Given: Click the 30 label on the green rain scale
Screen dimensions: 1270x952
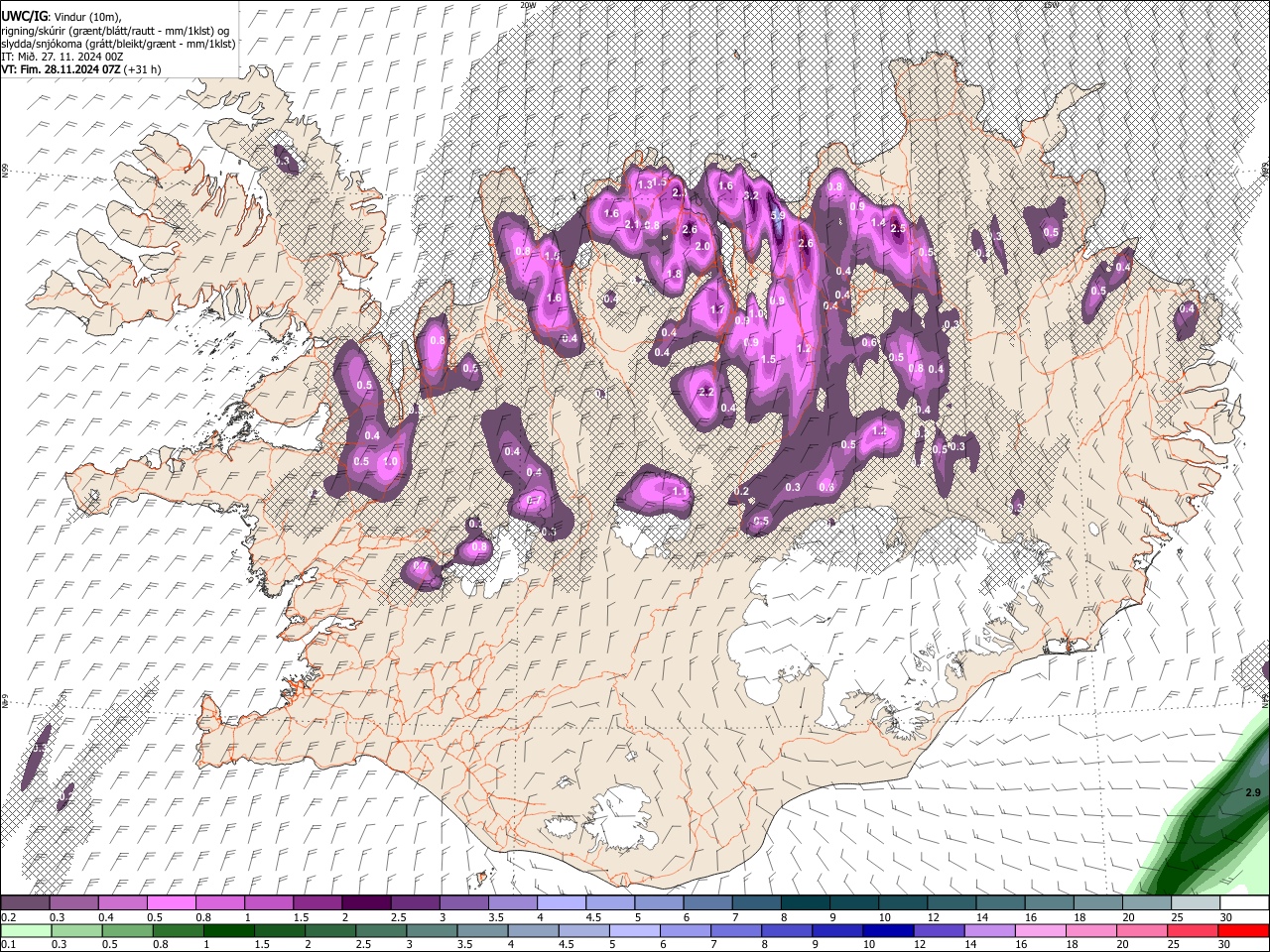Looking at the screenshot, I should (x=1226, y=944).
